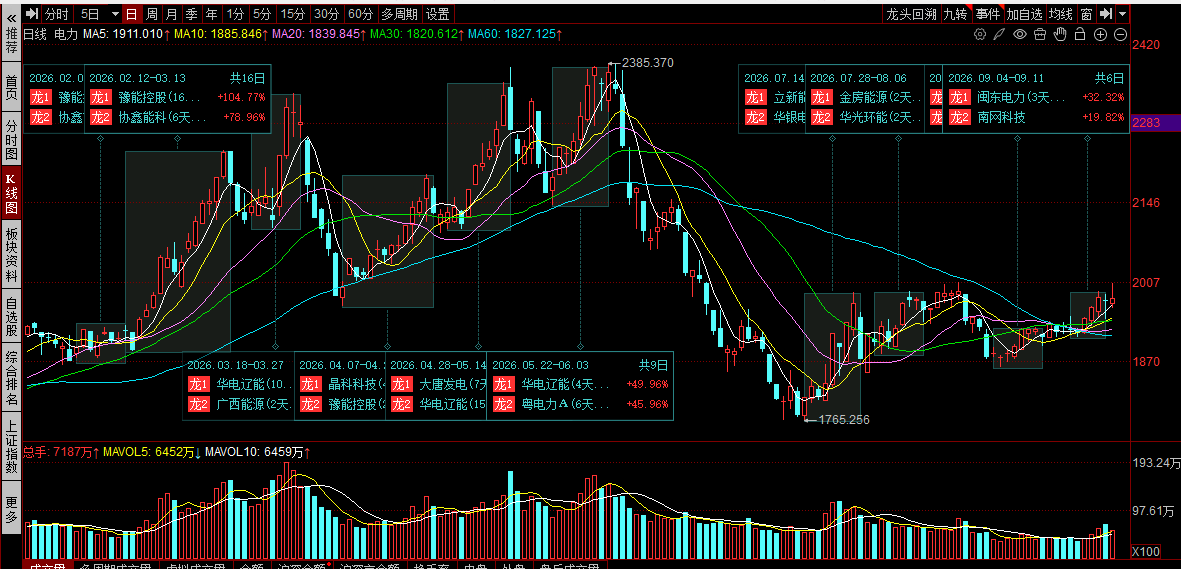Viewport: 1181px width, 569px height.
Task: Expand the 5日 period dropdown arrow
Action: click(x=114, y=14)
